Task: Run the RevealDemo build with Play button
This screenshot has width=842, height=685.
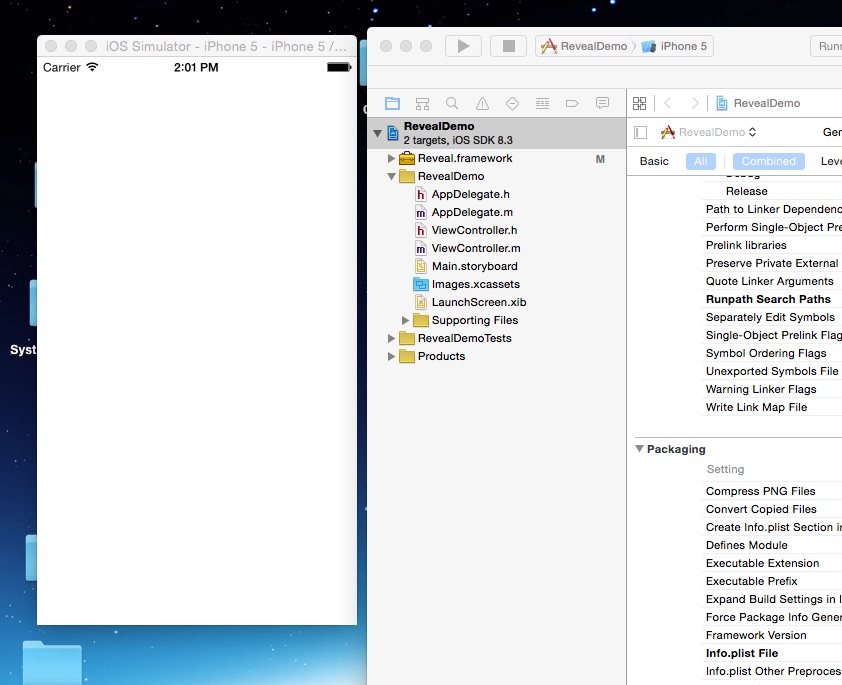Action: (463, 46)
